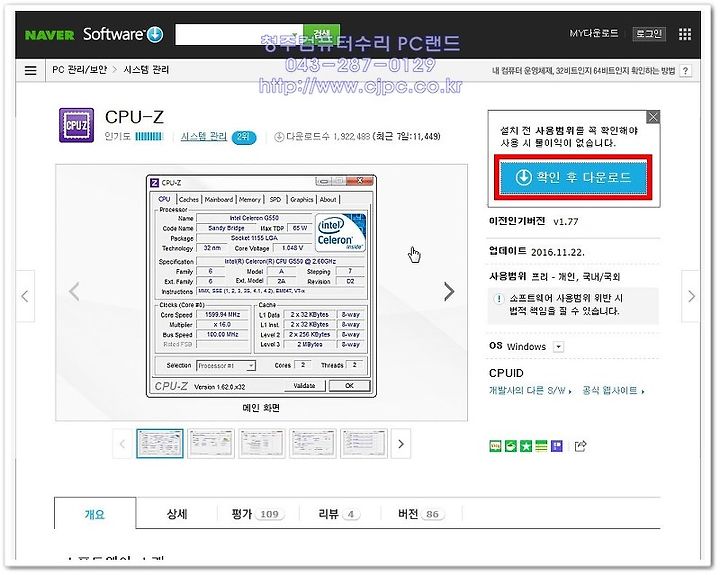This screenshot has width=720, height=575.
Task: Click the 확인 후 다운로드 button
Action: 573,177
